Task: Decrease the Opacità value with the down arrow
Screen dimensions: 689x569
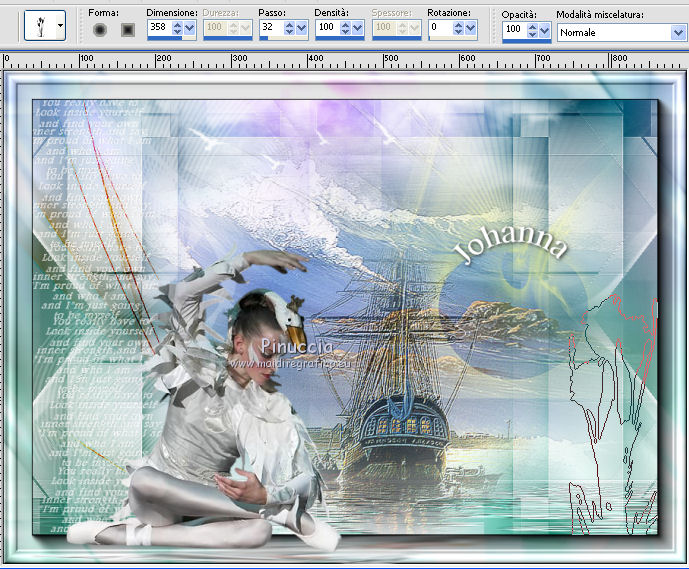Action: pyautogui.click(x=533, y=34)
